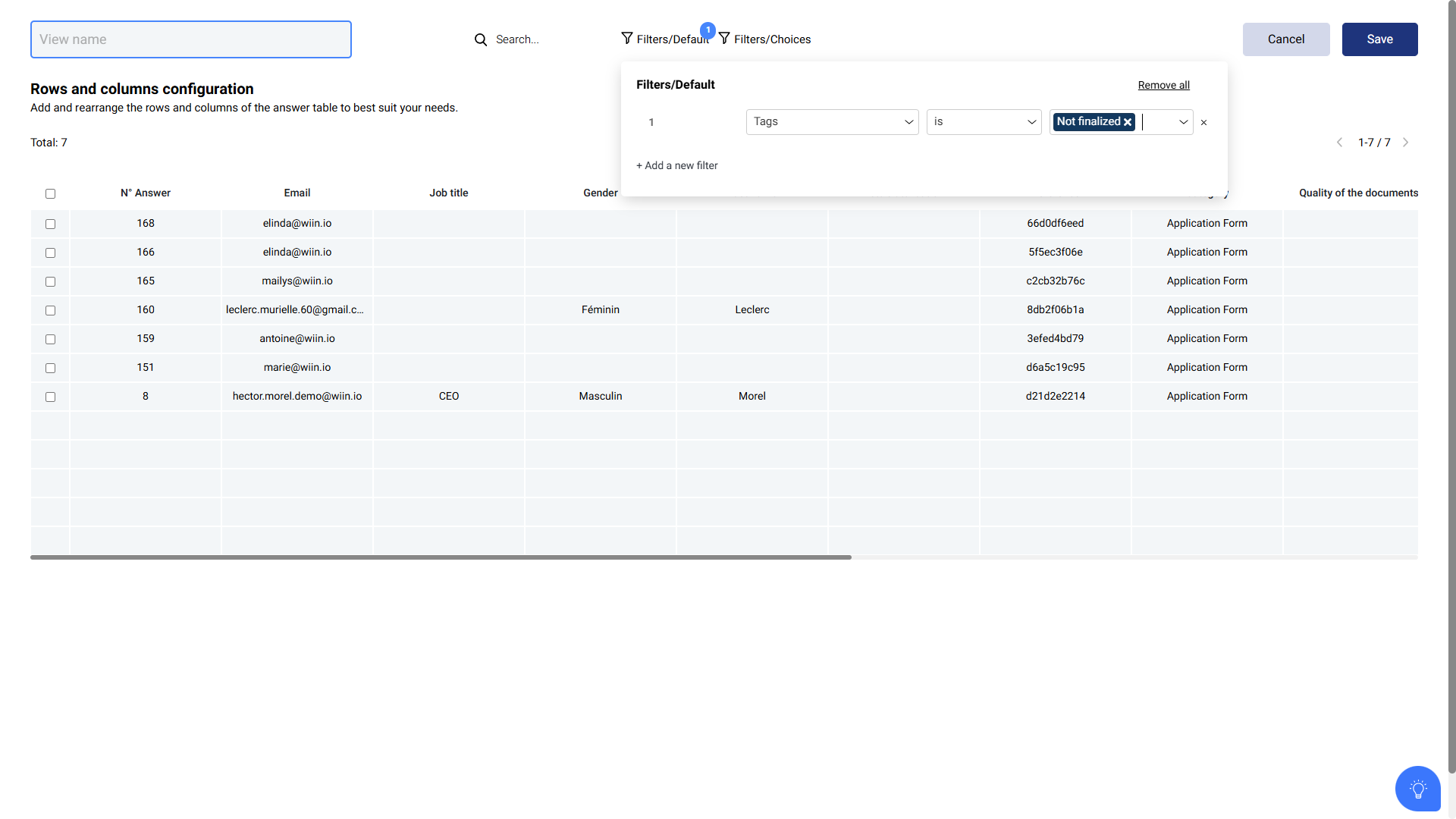Open Filters/Default funnel icon
Viewport: 1456px width, 819px height.
click(627, 39)
